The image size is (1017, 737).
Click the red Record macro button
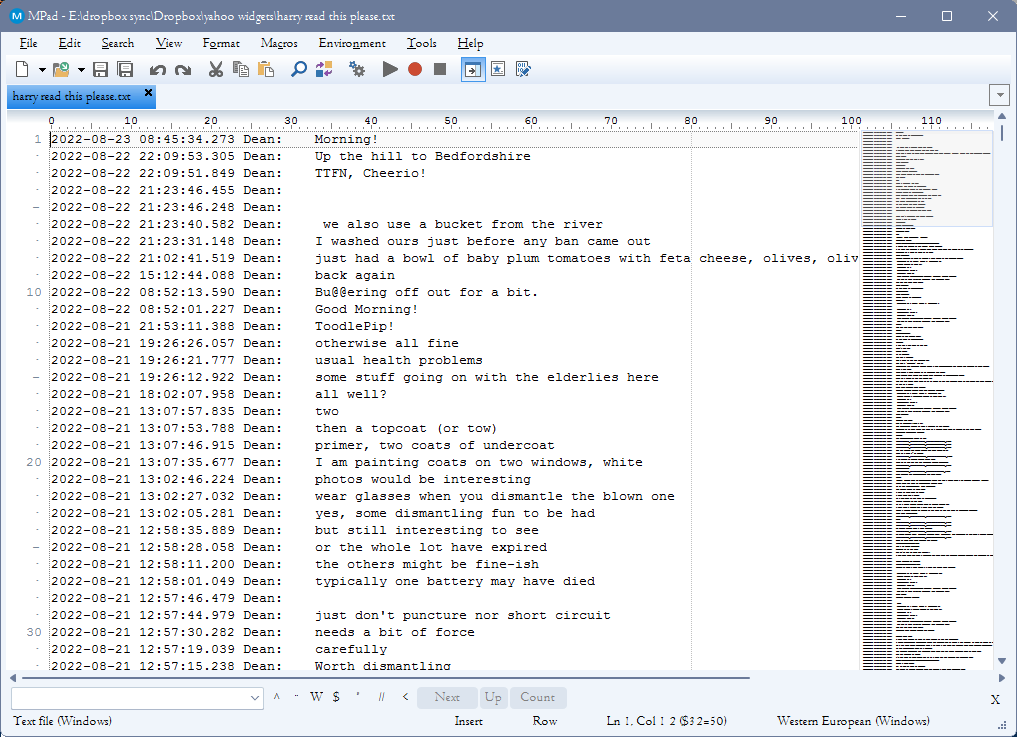click(x=414, y=69)
